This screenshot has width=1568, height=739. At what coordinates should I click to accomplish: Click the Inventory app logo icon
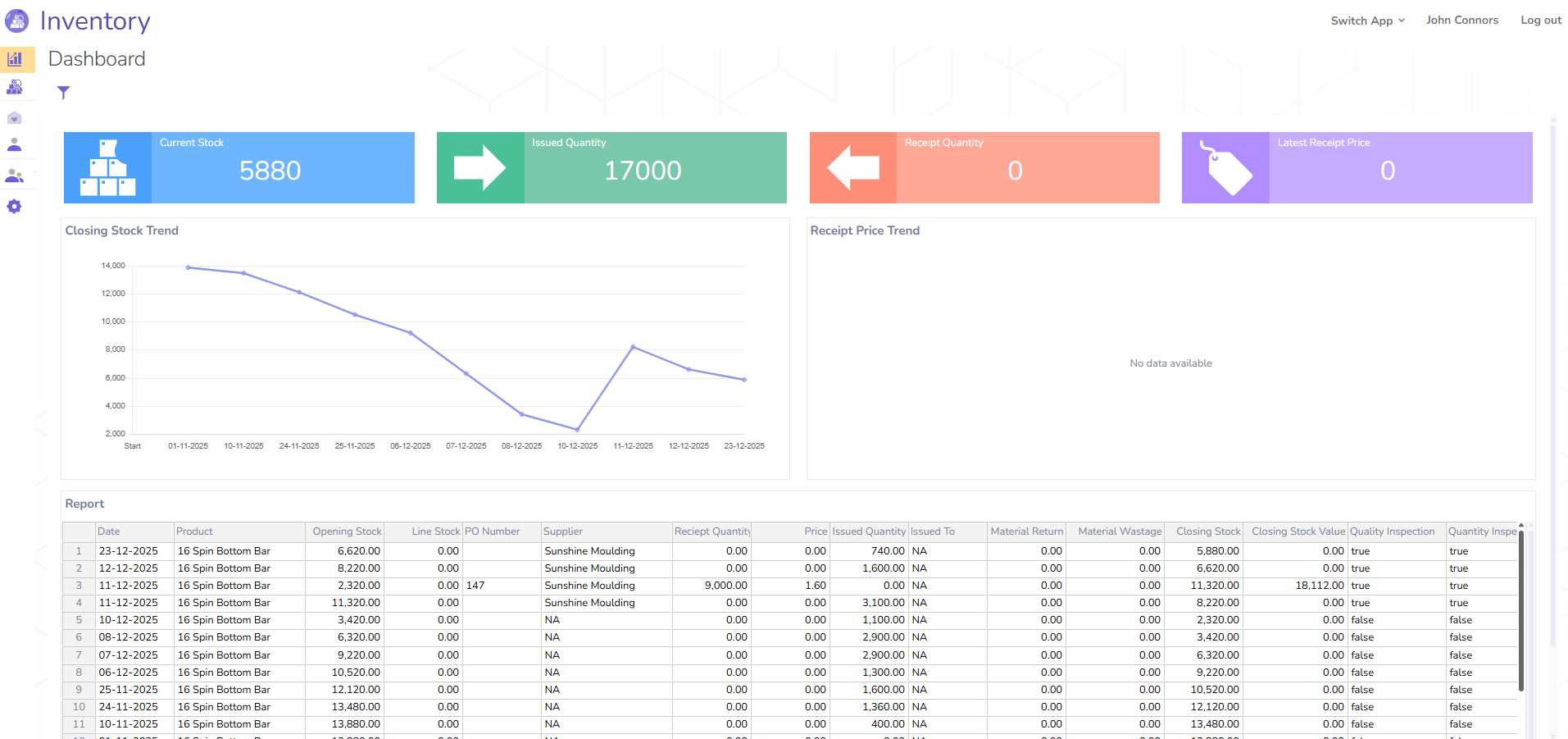[16, 21]
